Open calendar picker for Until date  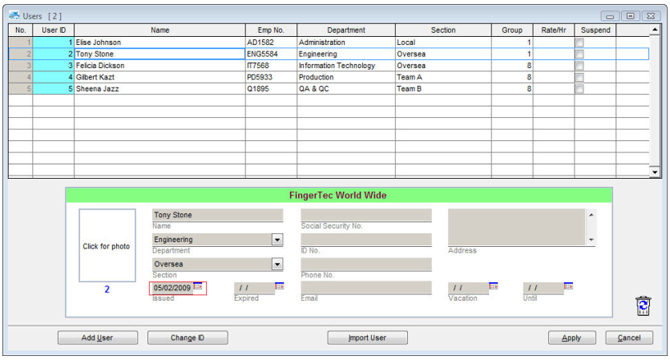(x=568, y=286)
